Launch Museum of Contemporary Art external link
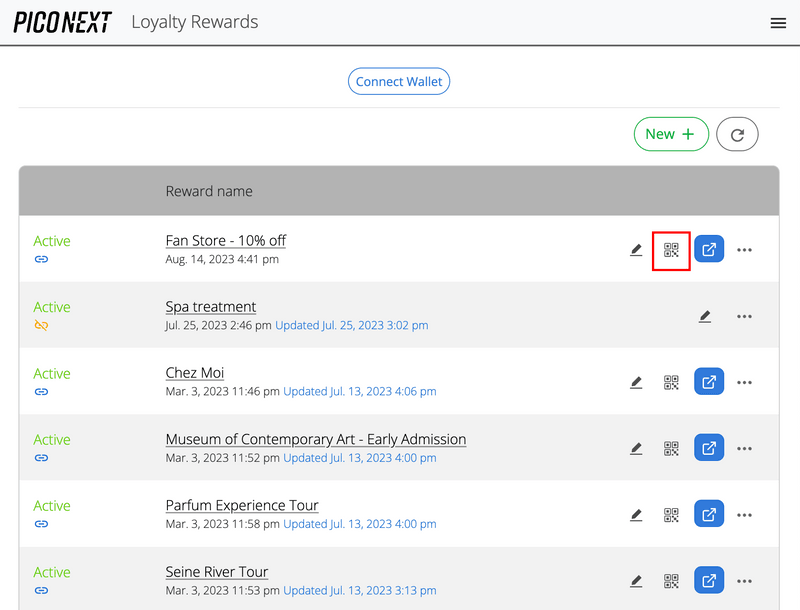Image resolution: width=800 pixels, height=610 pixels. [x=709, y=449]
